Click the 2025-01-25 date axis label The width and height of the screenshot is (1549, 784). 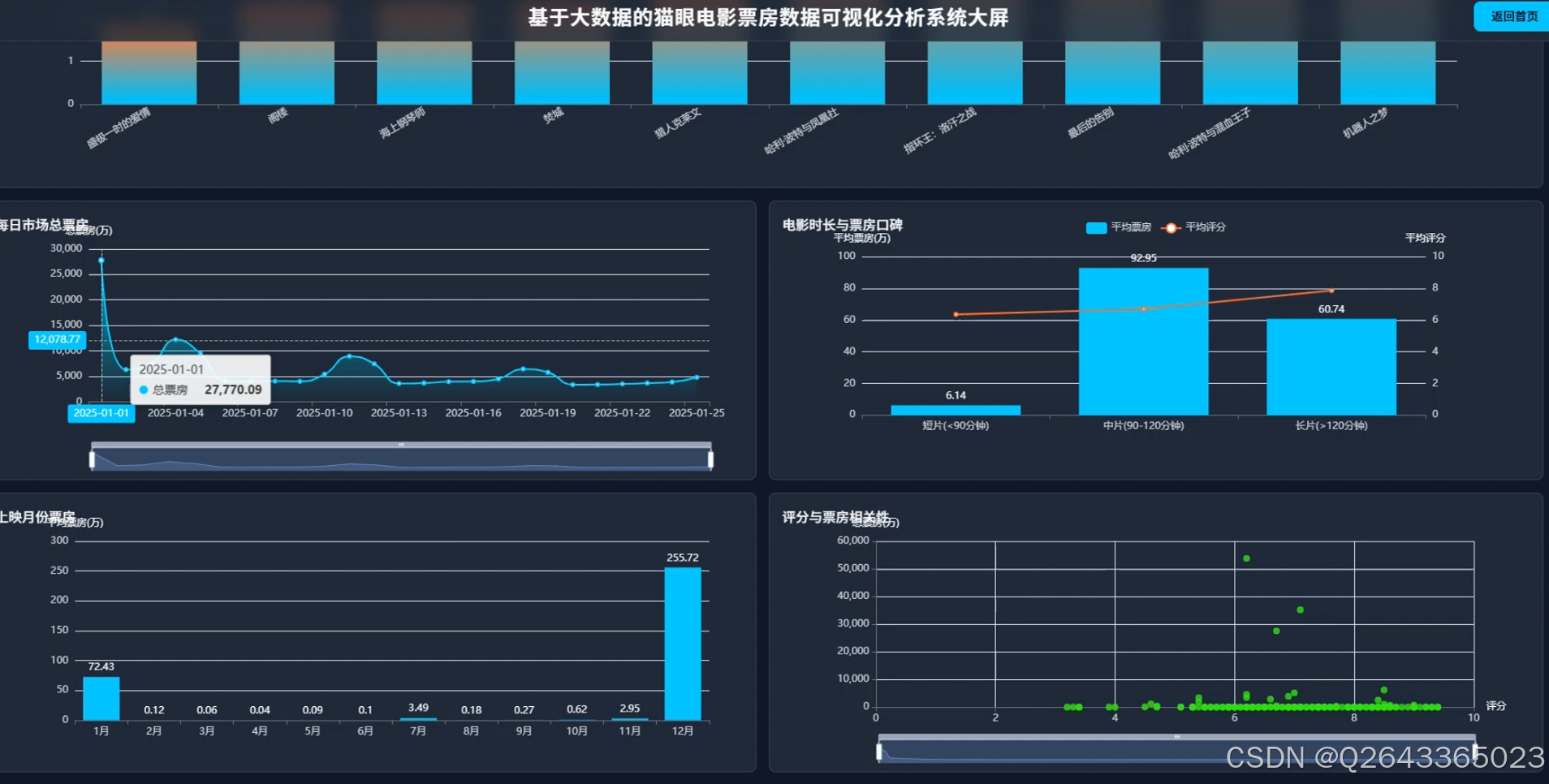point(697,413)
